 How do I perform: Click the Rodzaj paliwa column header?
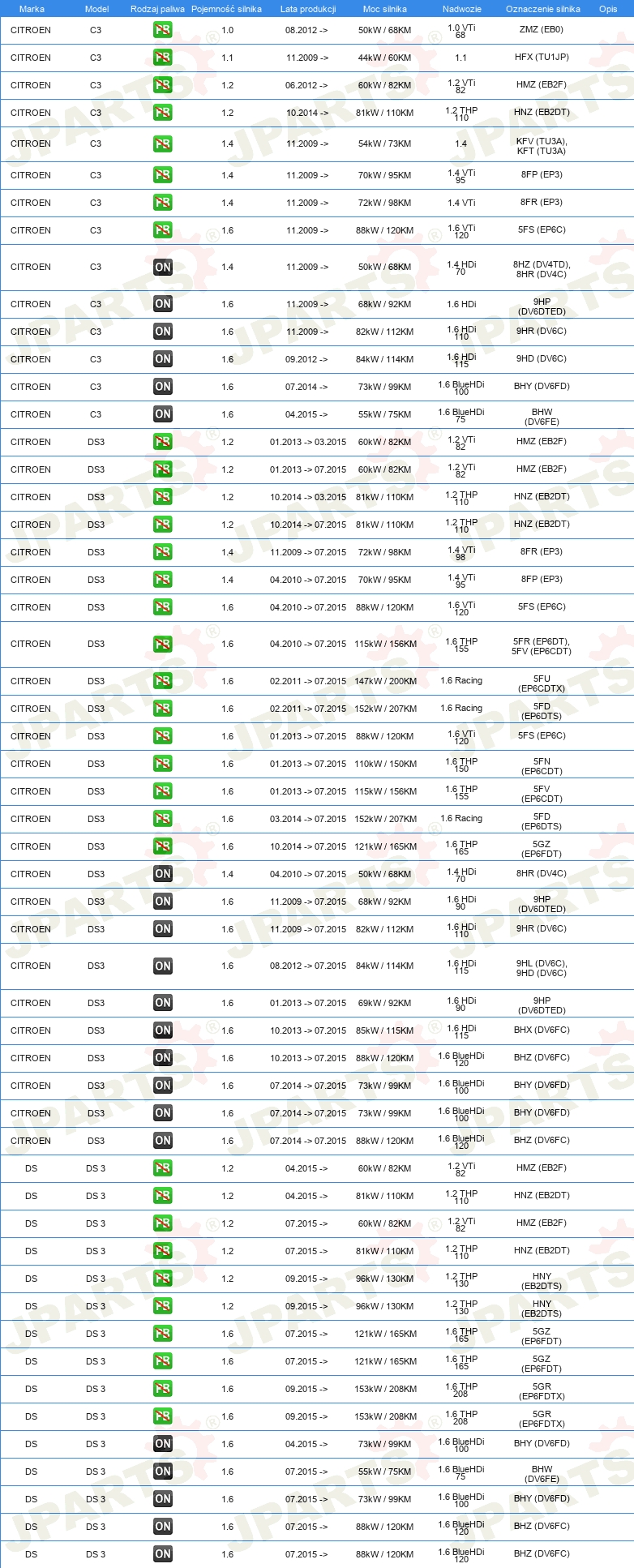point(157,9)
